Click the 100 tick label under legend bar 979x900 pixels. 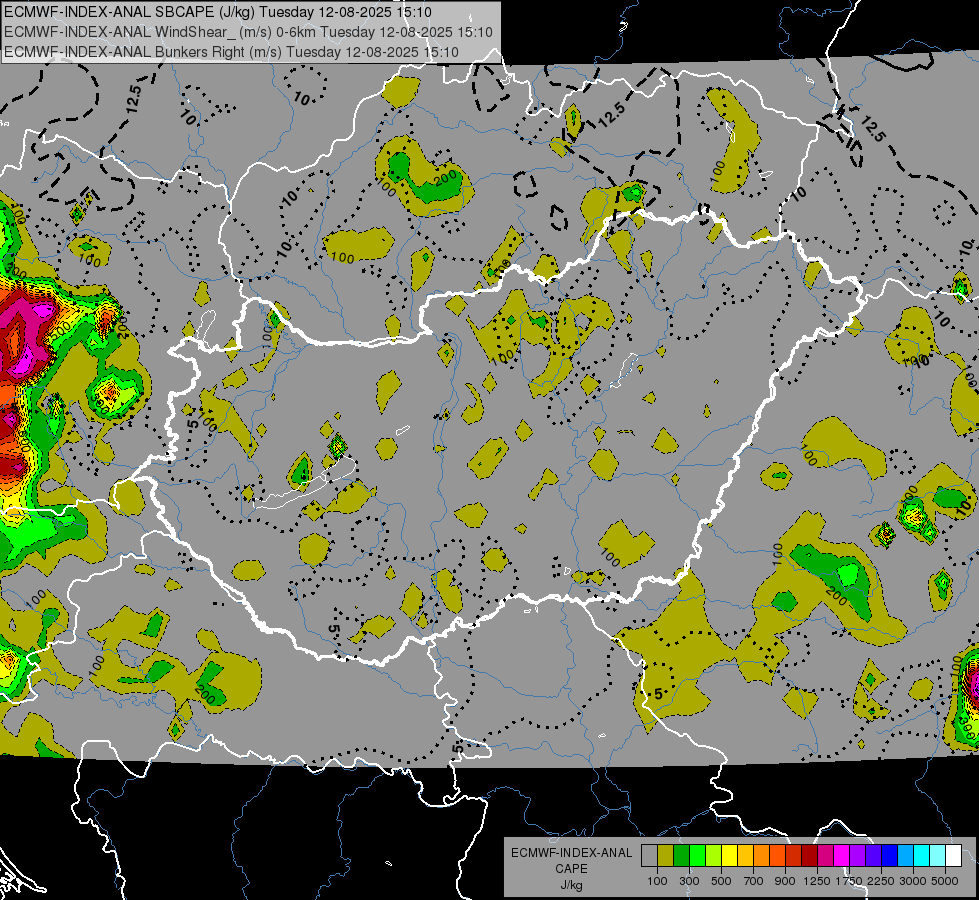click(x=657, y=881)
